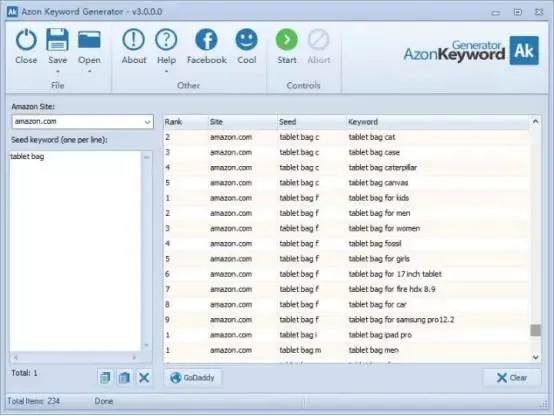Click the AzonKeyword Ak logo
Viewport: 554px width, 416px height.
(x=524, y=51)
